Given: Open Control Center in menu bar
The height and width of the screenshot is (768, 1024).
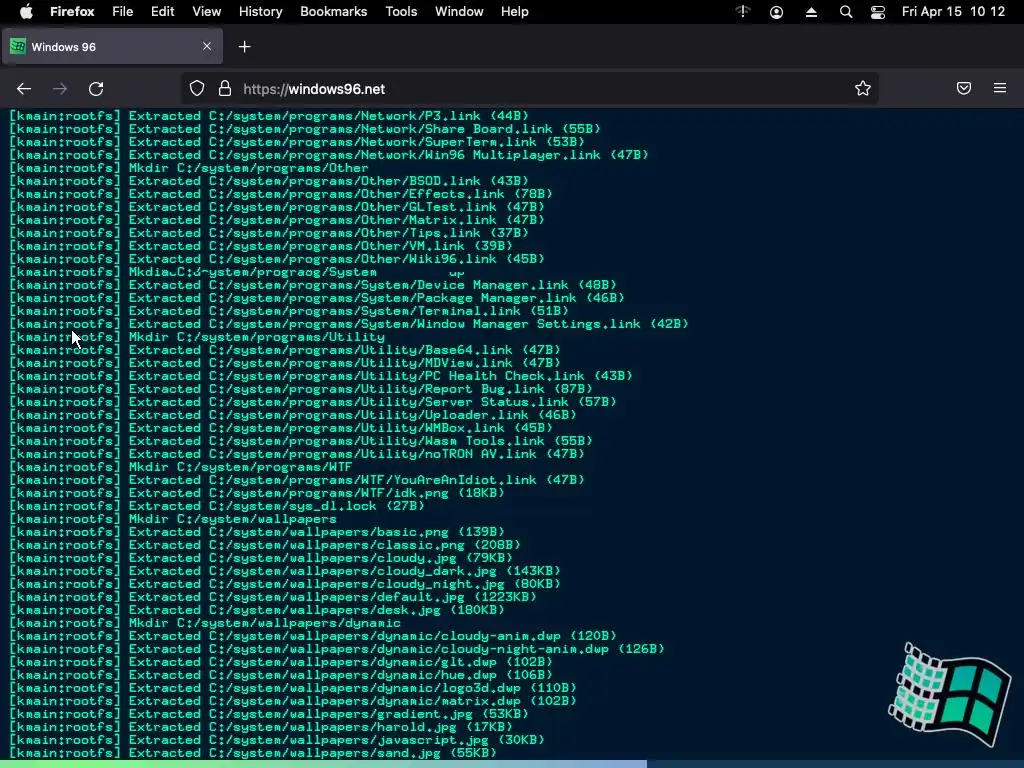Looking at the screenshot, I should (x=878, y=12).
